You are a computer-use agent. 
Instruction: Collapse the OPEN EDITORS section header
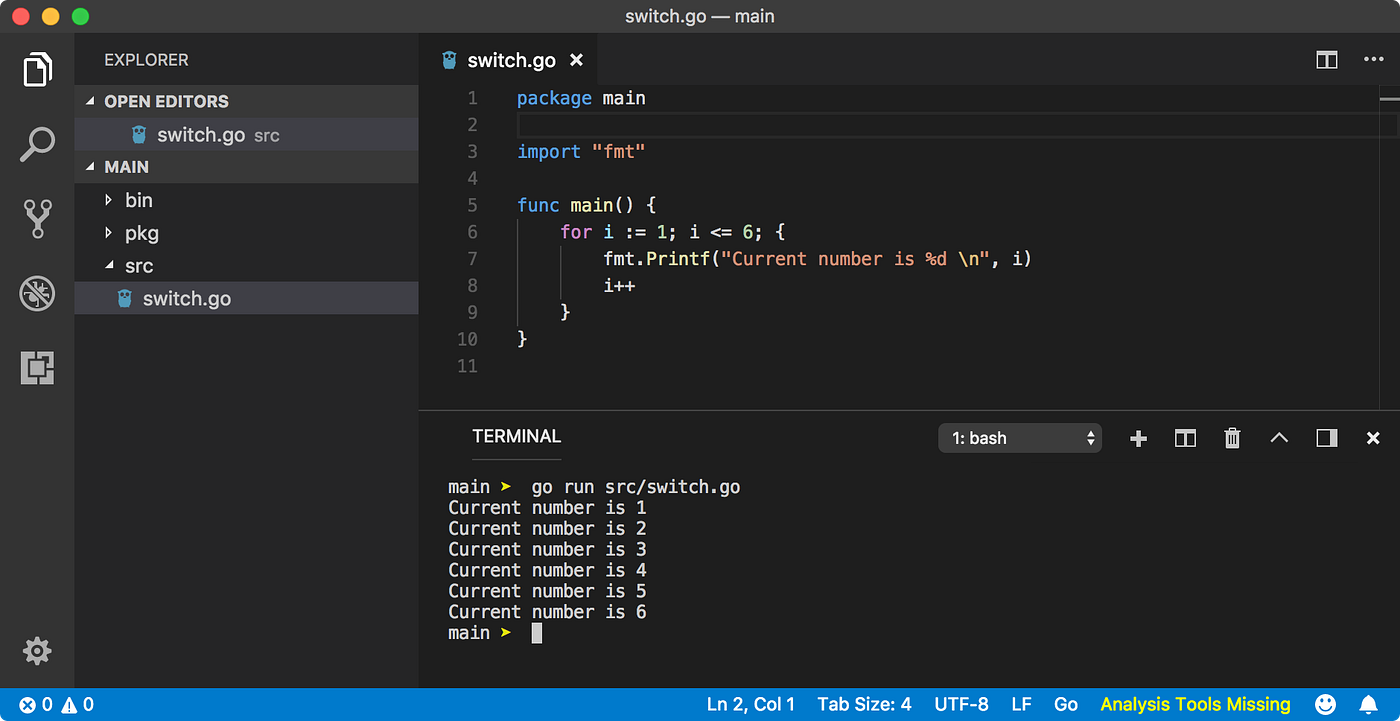[x=165, y=101]
